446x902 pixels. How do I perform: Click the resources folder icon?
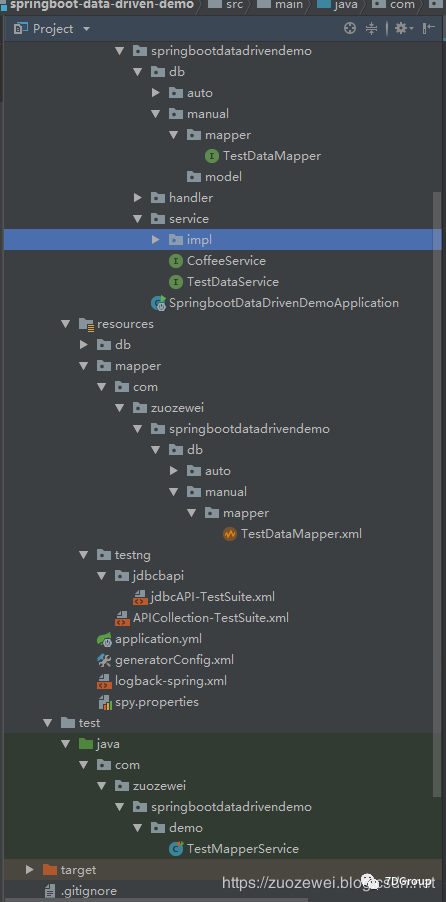86,324
